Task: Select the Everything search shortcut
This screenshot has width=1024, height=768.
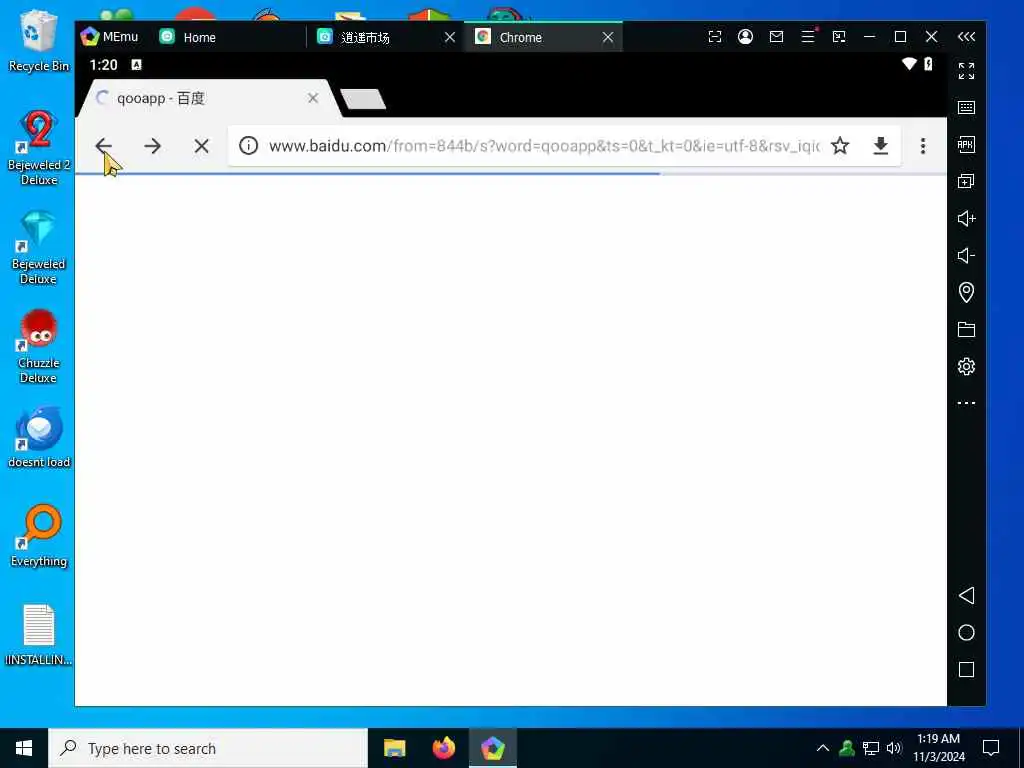Action: 39,536
